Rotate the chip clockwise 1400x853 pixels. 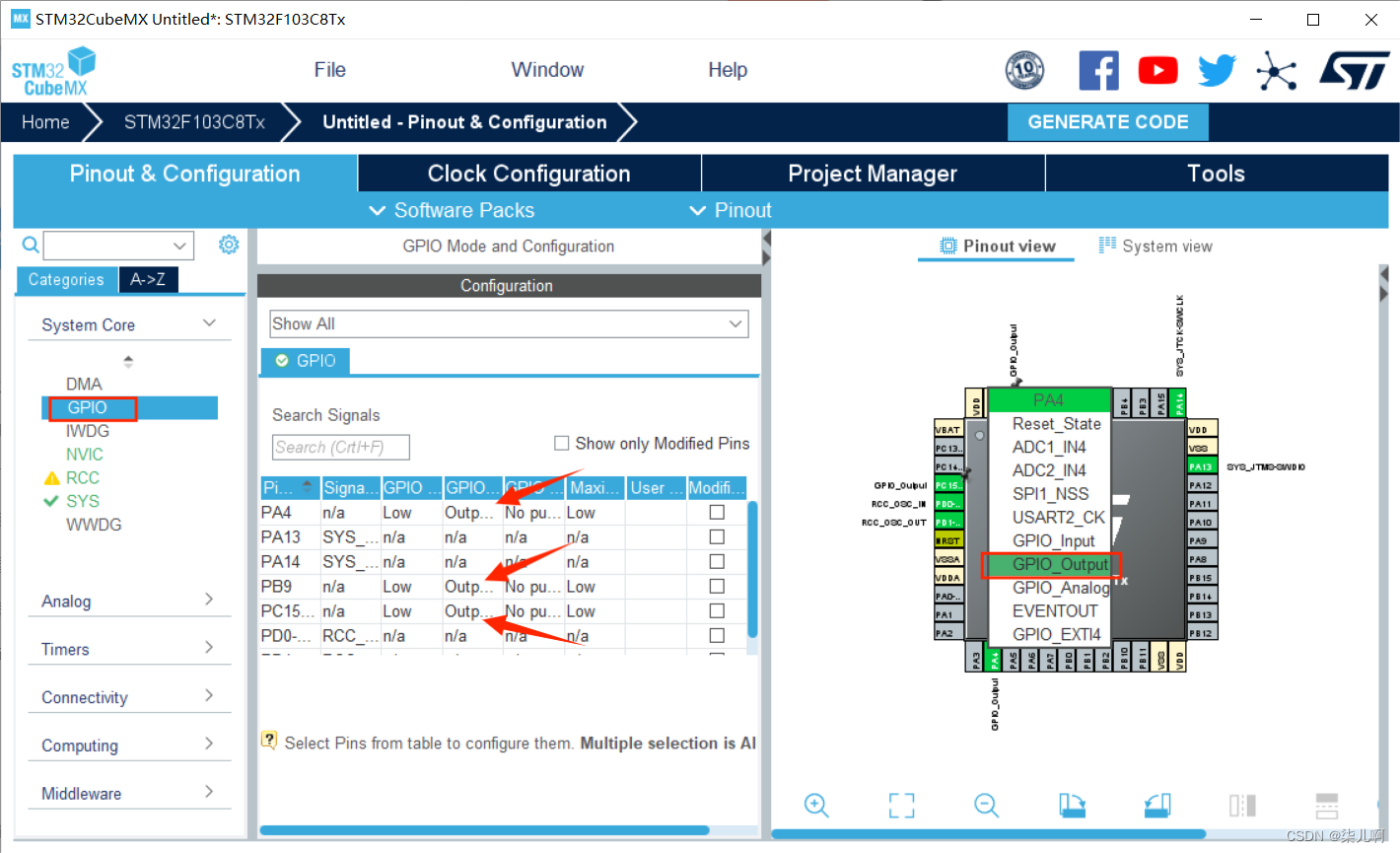tap(1072, 805)
